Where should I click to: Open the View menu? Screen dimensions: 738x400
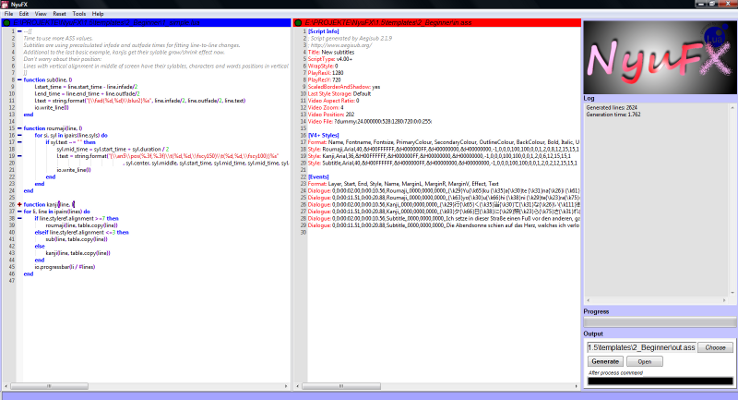(x=40, y=14)
